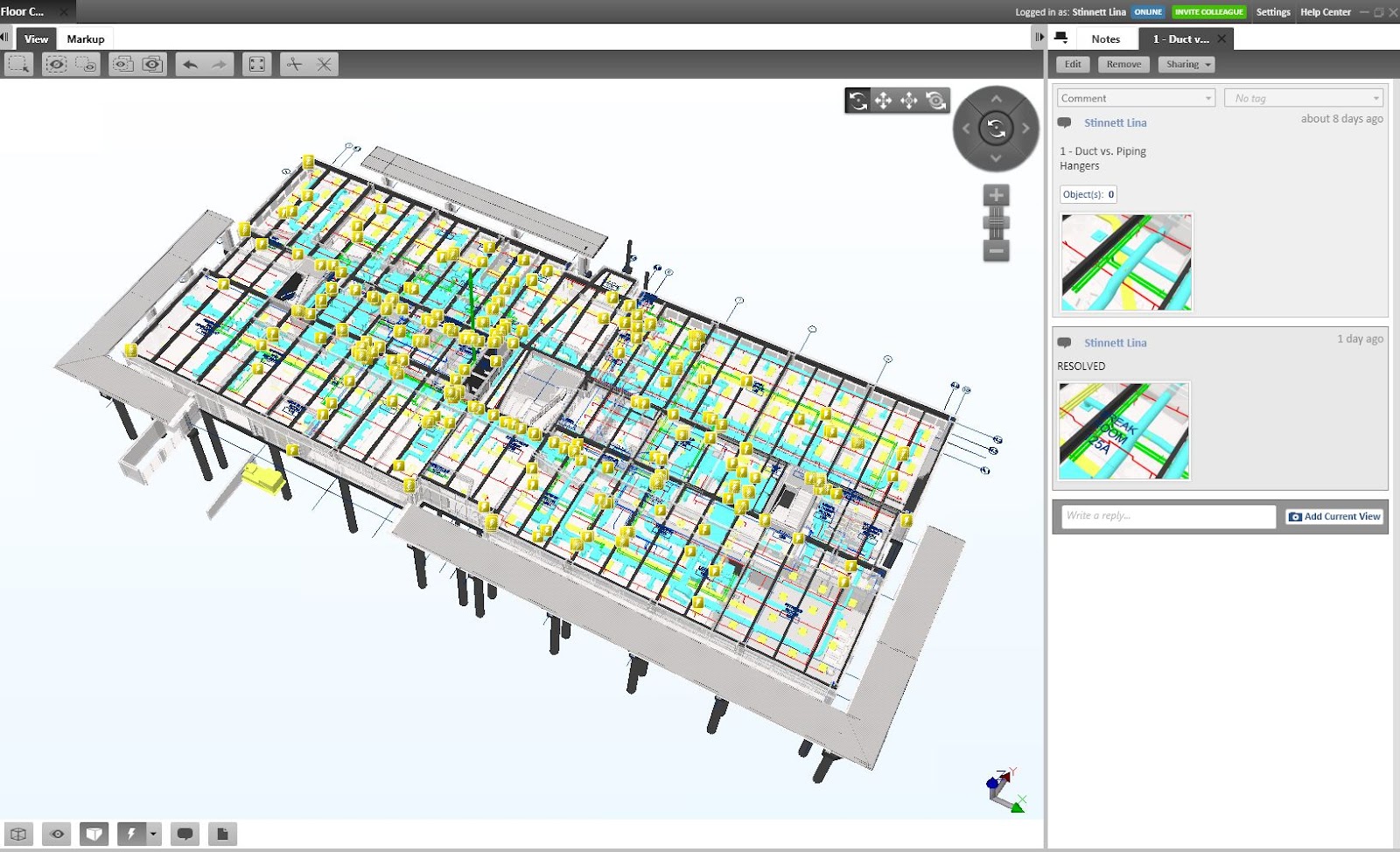This screenshot has width=1400, height=852.
Task: Zoom out with the minus button
Action: (x=996, y=250)
